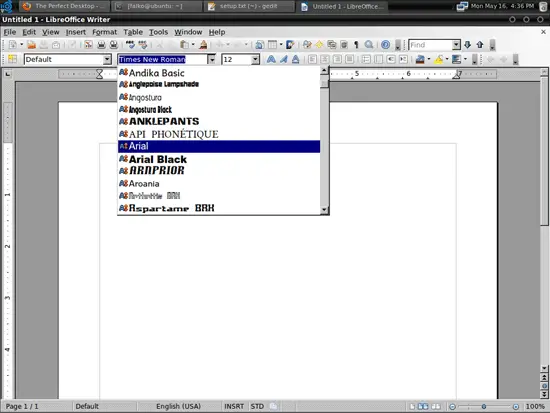Screen dimensions: 550x413
Task: Click the Bold formatting icon
Action: click(271, 59)
